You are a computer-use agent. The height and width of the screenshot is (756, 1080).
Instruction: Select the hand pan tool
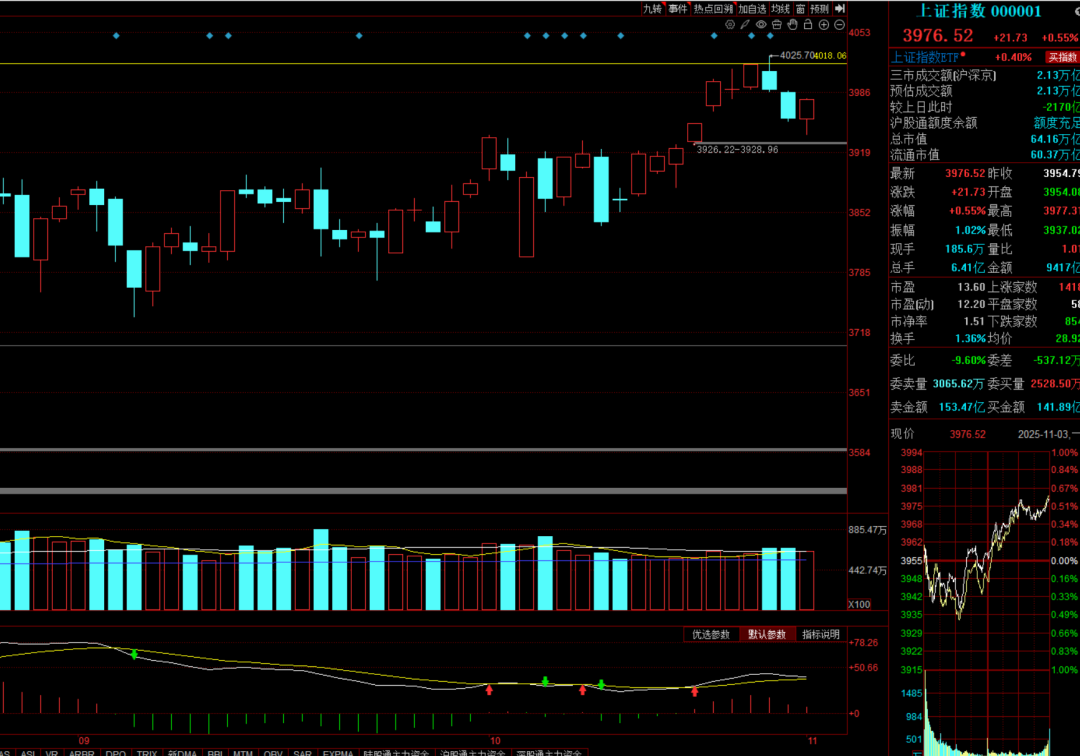tap(792, 24)
